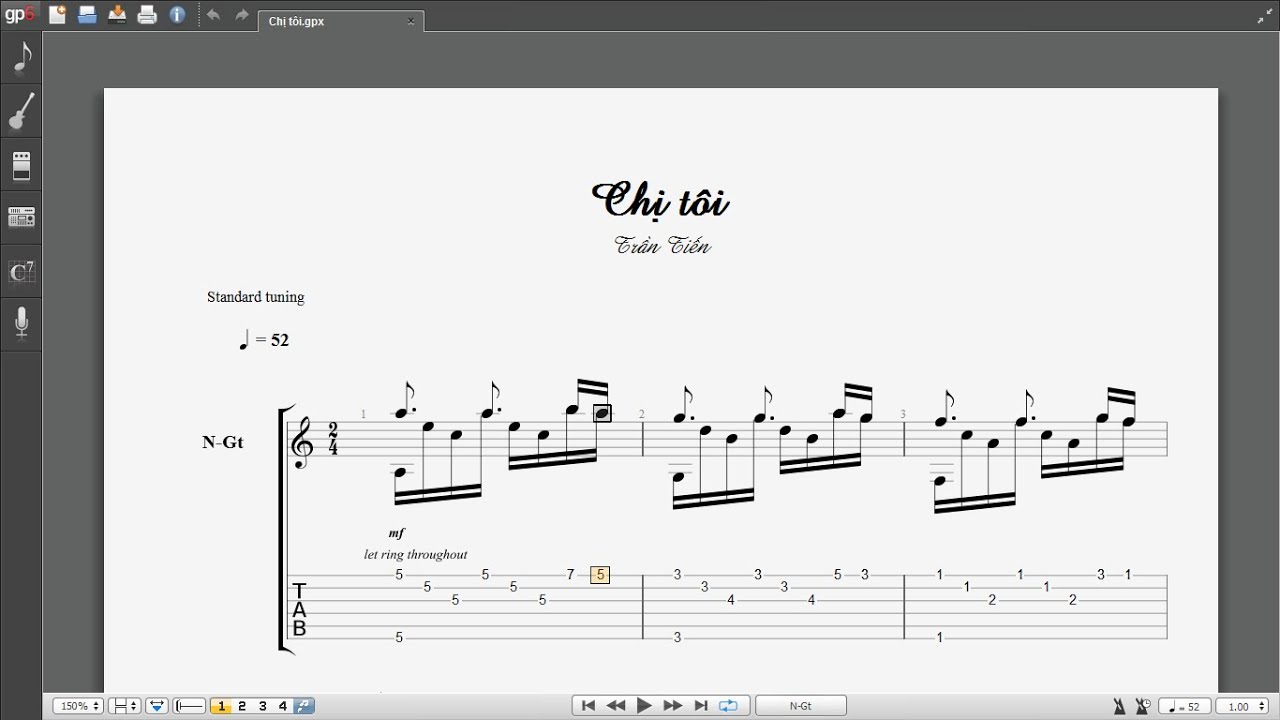Click the bass note 3 in bar 2
The width and height of the screenshot is (1280, 720).
click(x=677, y=637)
